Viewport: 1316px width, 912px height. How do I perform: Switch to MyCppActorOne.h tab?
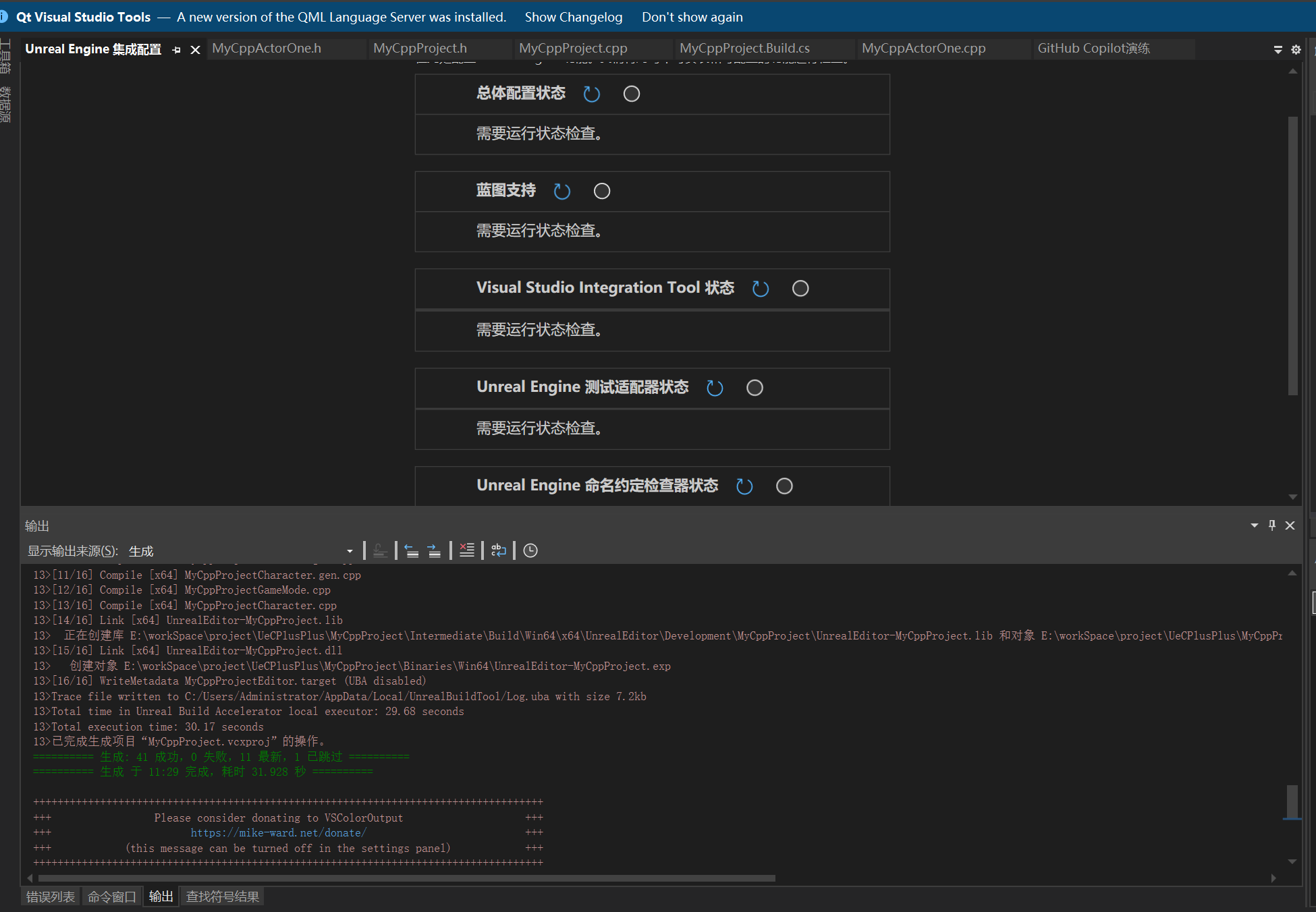tap(267, 49)
